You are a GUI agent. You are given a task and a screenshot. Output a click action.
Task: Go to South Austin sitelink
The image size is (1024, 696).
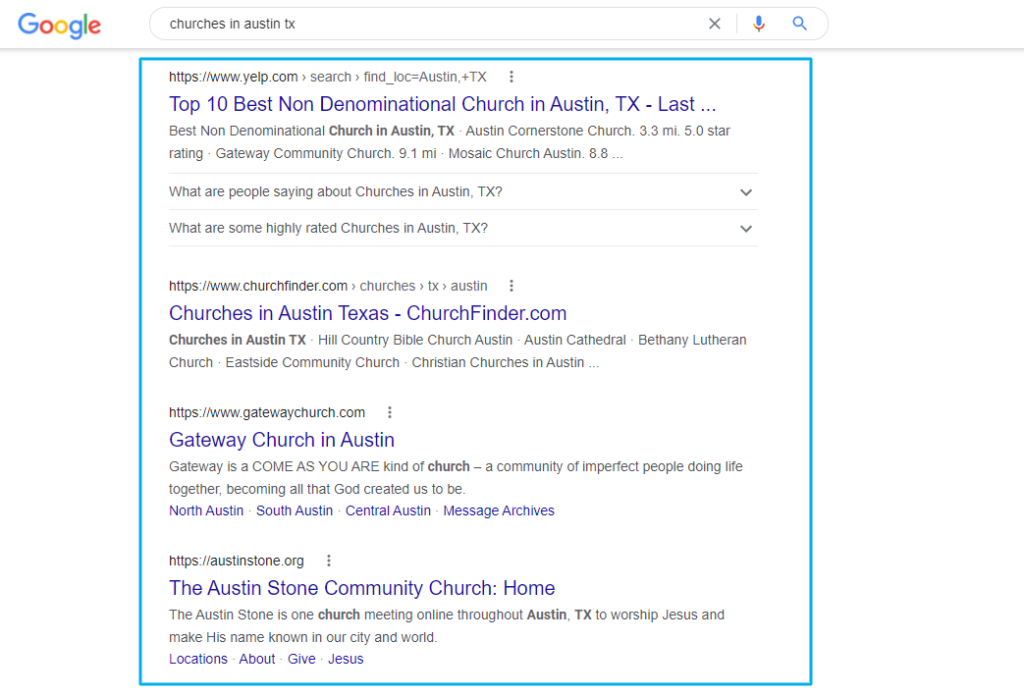(x=294, y=511)
